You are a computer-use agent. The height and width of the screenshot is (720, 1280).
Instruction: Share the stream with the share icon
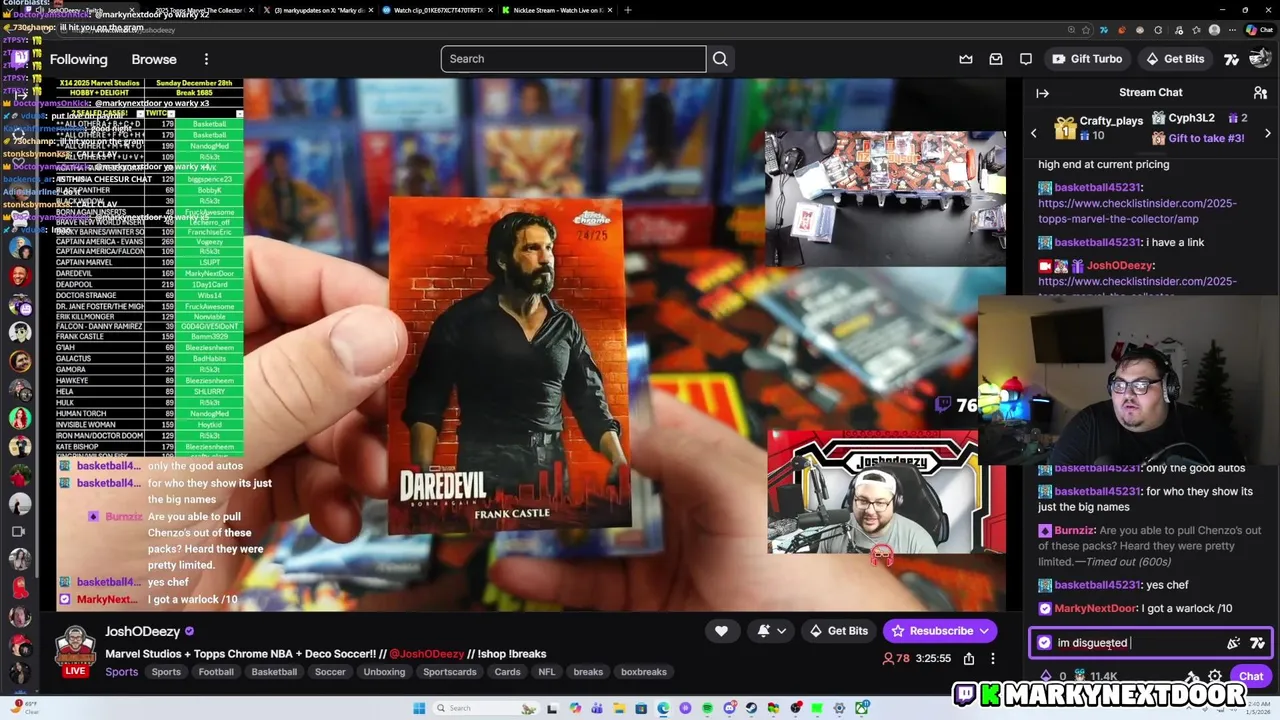coord(968,658)
